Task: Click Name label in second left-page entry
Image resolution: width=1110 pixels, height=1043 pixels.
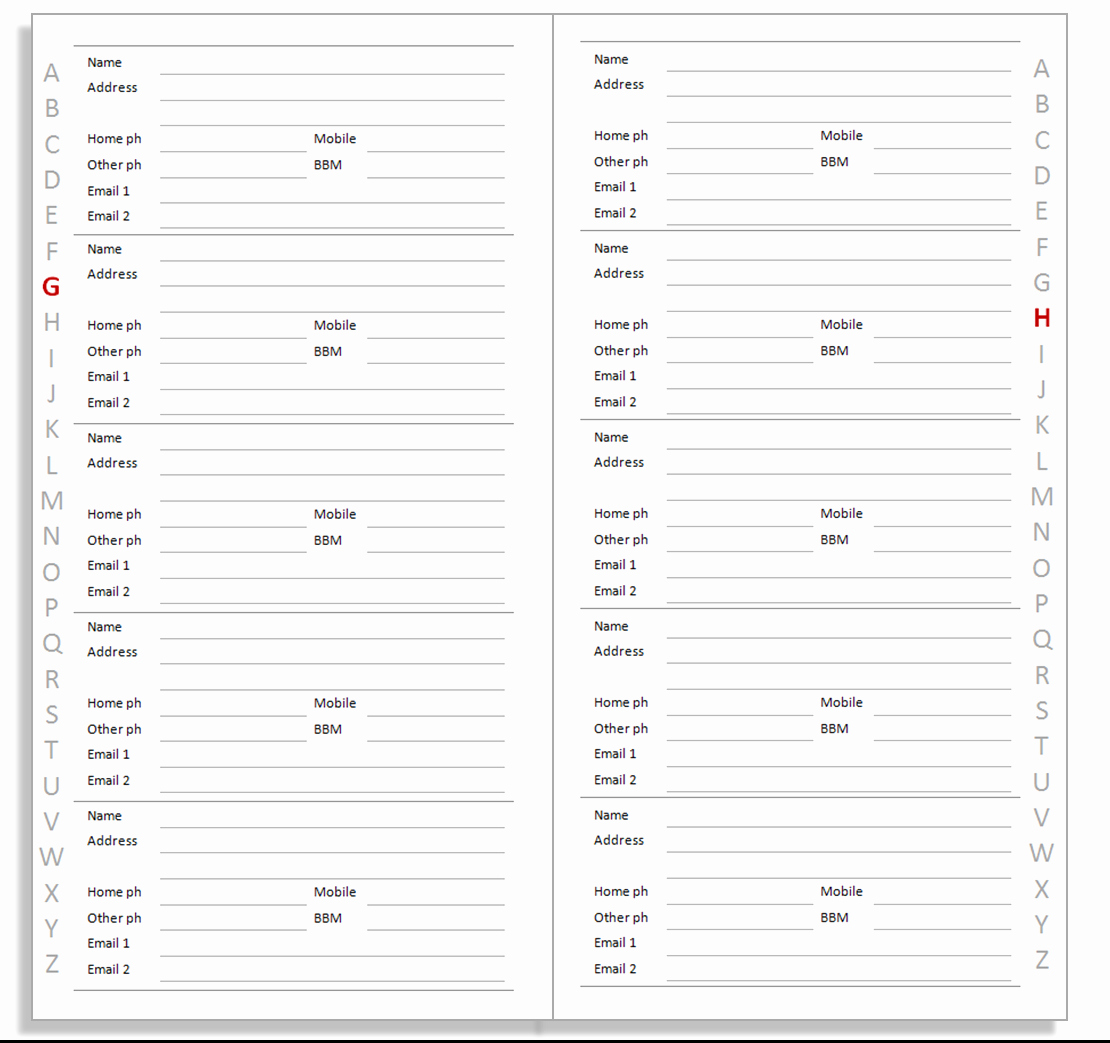Action: pos(104,249)
